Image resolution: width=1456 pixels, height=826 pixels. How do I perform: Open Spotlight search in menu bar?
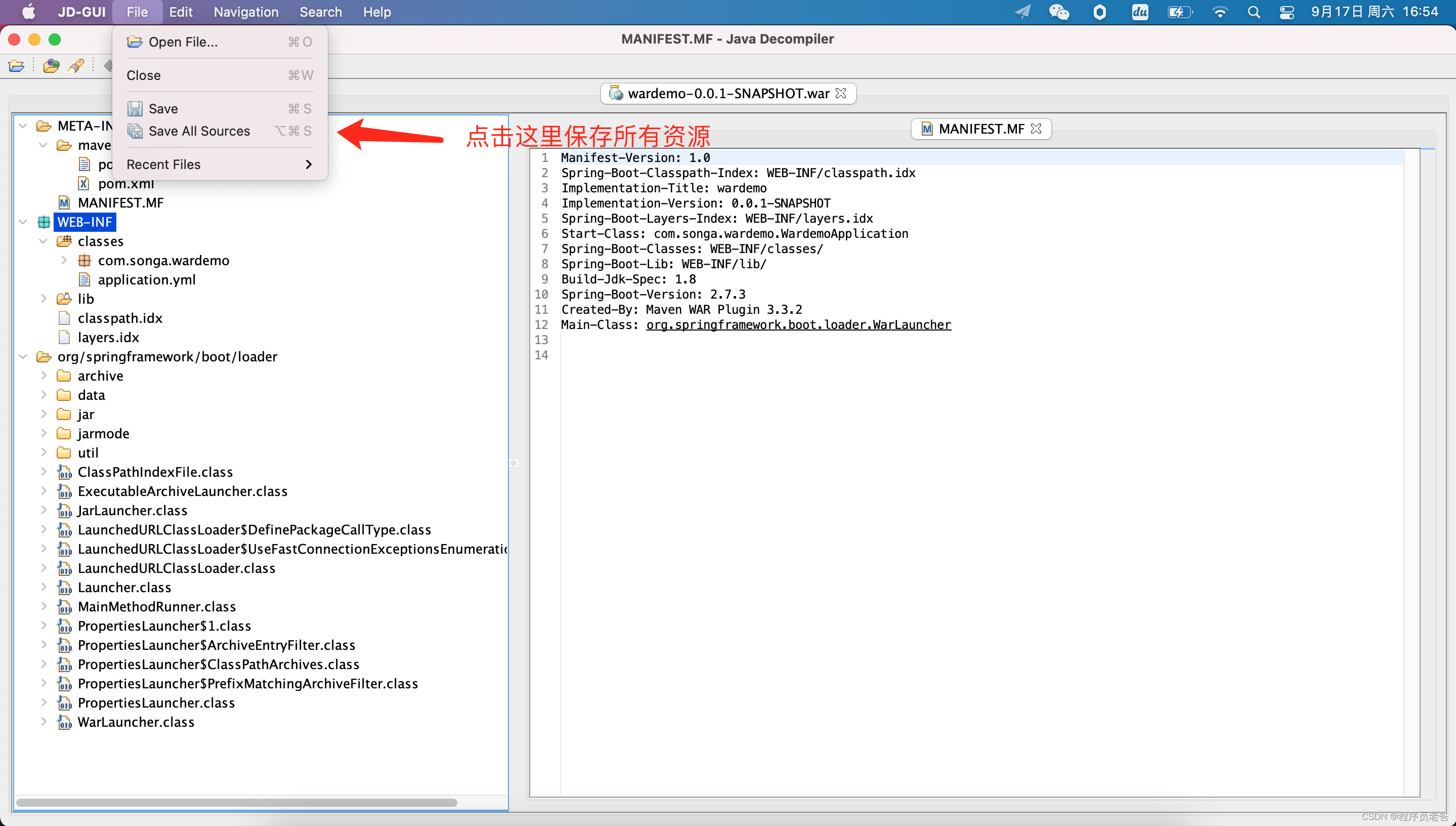click(1254, 12)
